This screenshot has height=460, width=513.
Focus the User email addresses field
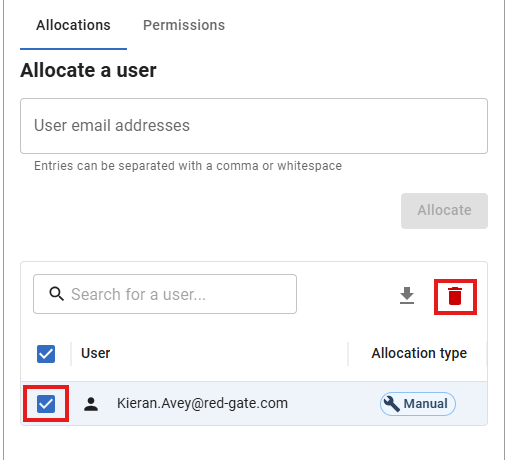tap(254, 126)
